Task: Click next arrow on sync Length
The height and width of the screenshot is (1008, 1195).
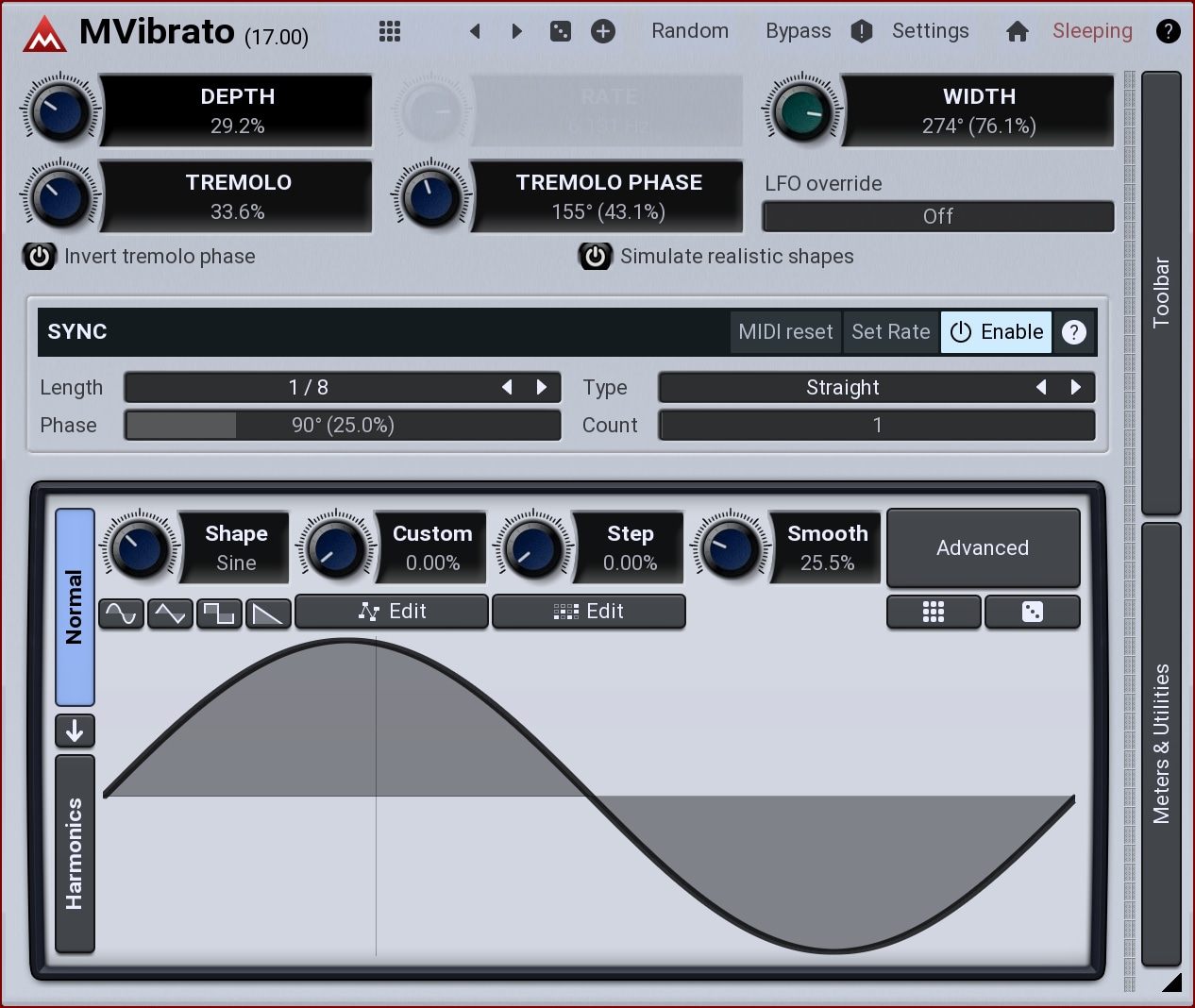Action: 542,387
